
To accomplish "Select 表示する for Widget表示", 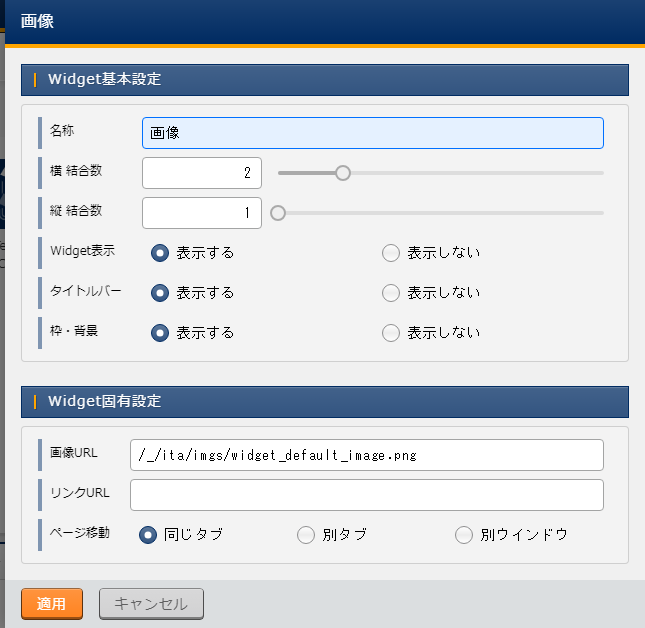I will [x=159, y=253].
